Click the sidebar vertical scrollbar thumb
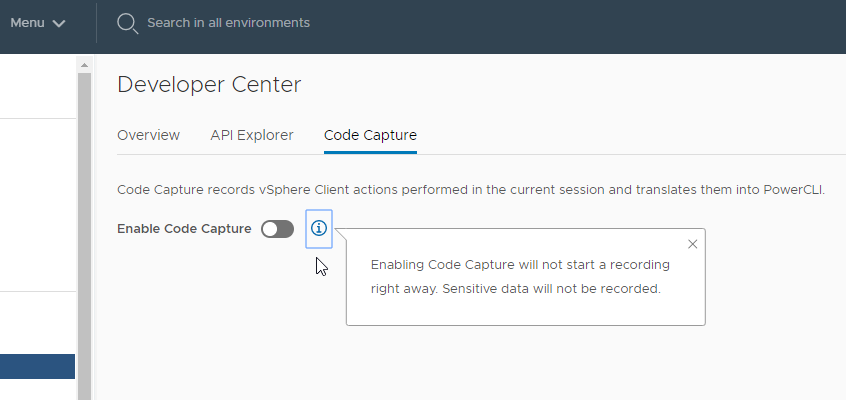The image size is (846, 400). tap(84, 236)
